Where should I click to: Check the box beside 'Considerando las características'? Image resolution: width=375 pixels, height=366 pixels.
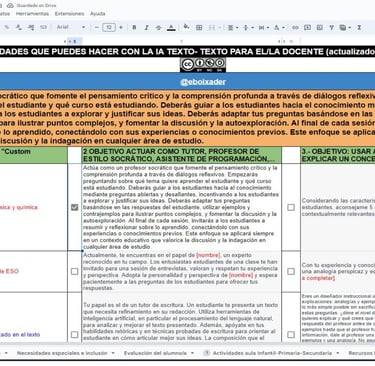point(291,207)
